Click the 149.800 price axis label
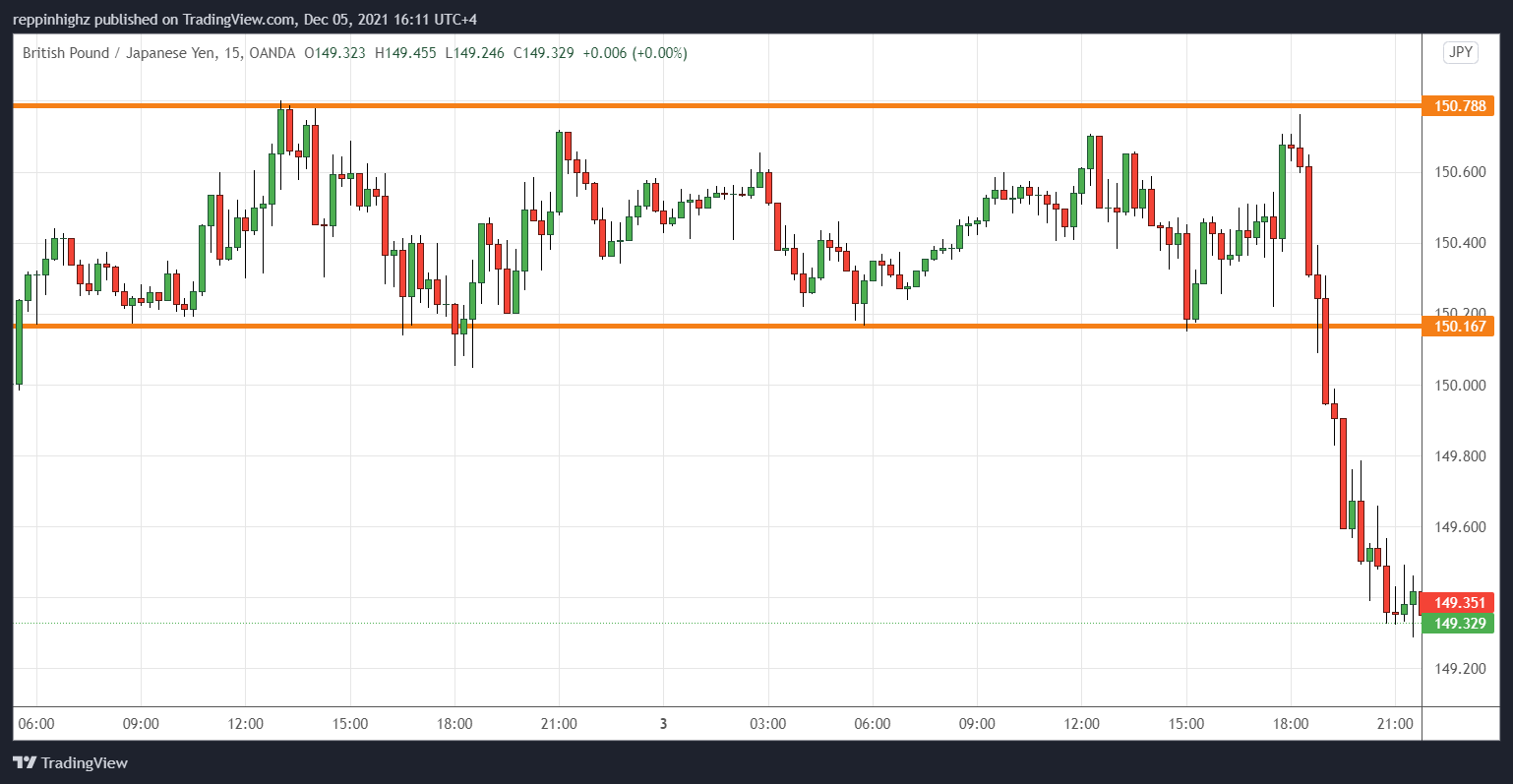Viewport: 1513px width, 784px height. click(x=1460, y=455)
